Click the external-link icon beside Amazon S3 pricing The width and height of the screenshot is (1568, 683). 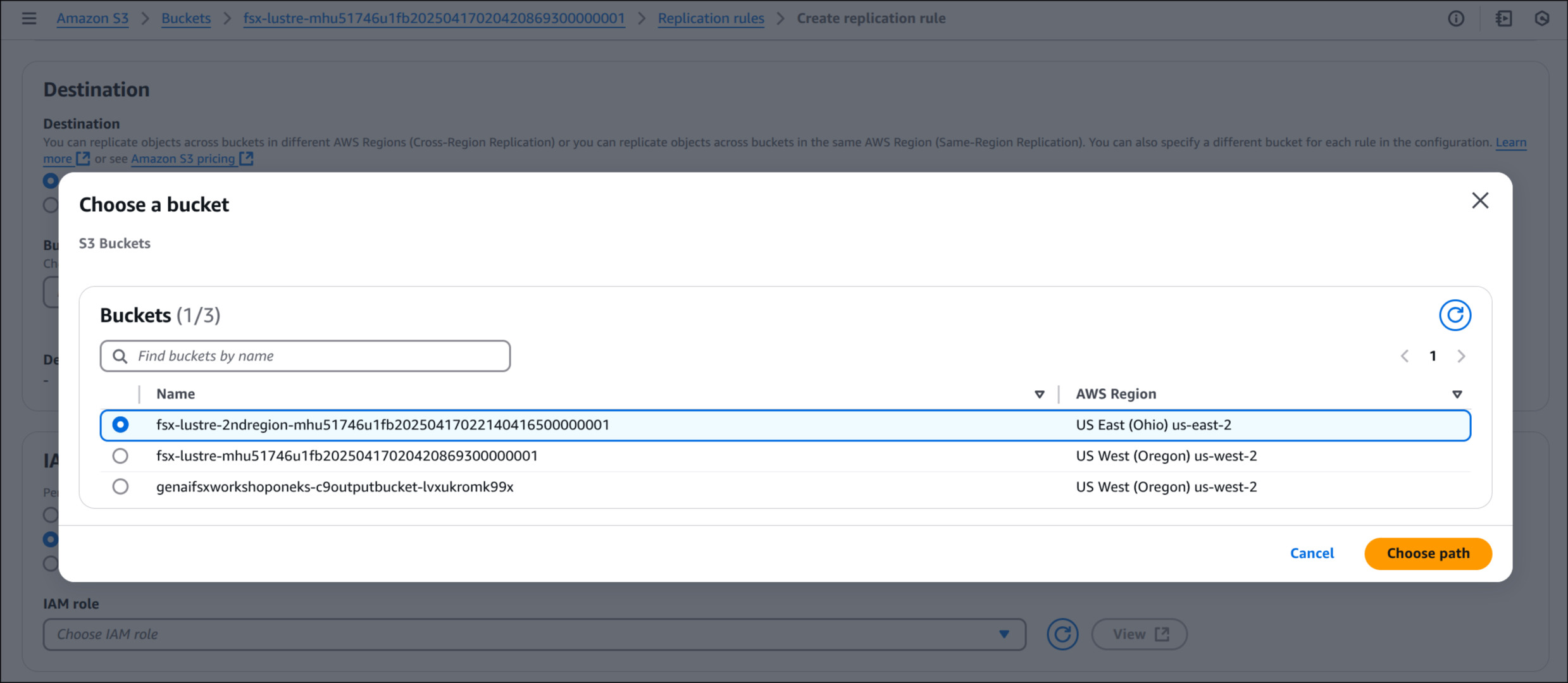tap(247, 159)
